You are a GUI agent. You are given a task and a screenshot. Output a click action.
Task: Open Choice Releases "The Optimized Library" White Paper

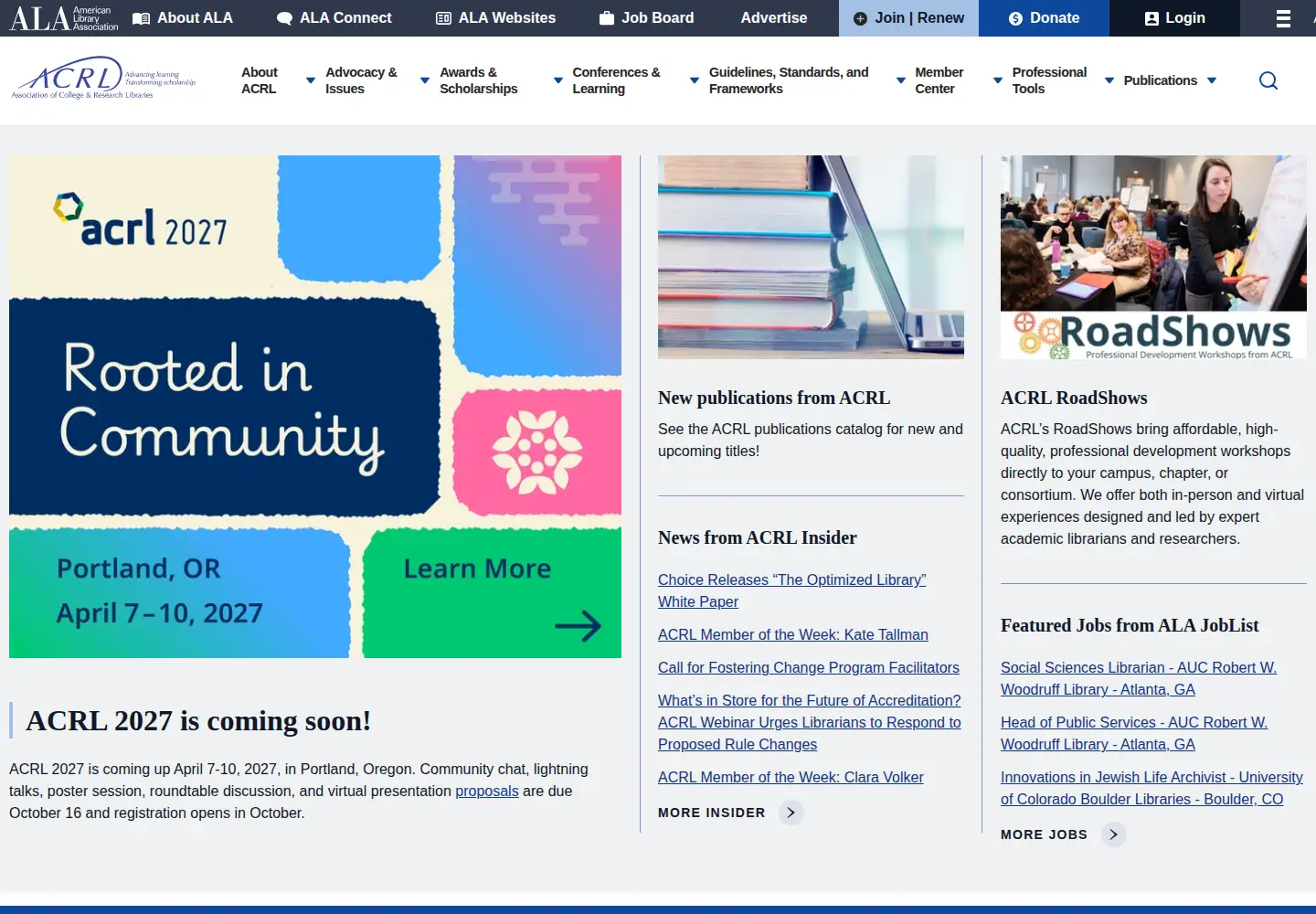[x=792, y=590]
